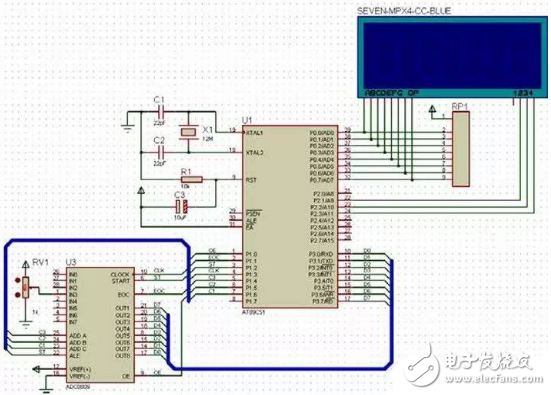
Task: Click the 12M value under X1
Action: 208,139
